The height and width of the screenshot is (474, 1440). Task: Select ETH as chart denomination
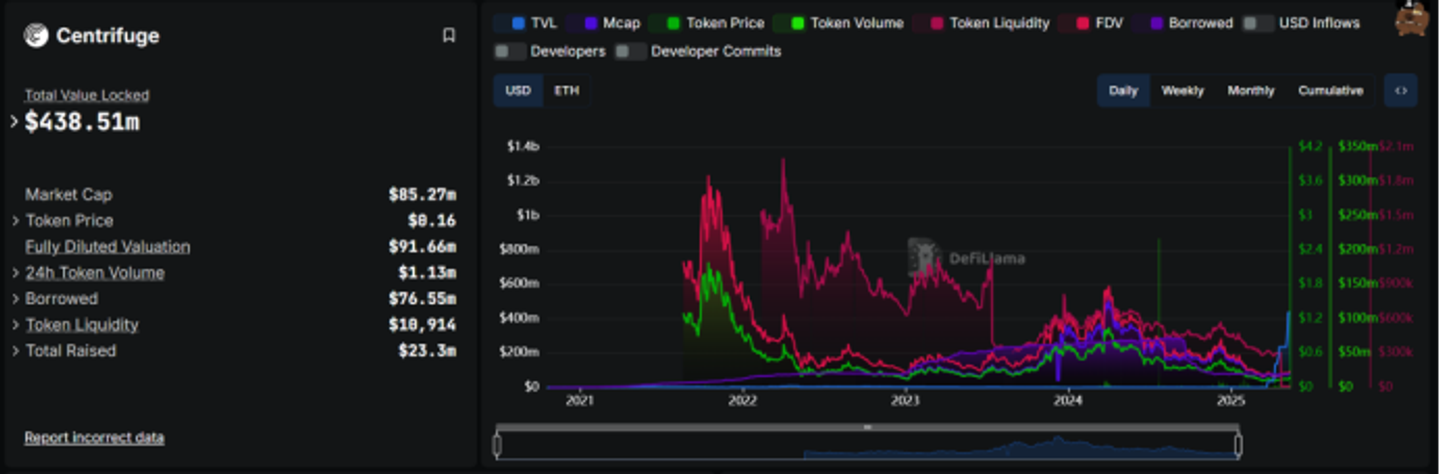click(566, 90)
